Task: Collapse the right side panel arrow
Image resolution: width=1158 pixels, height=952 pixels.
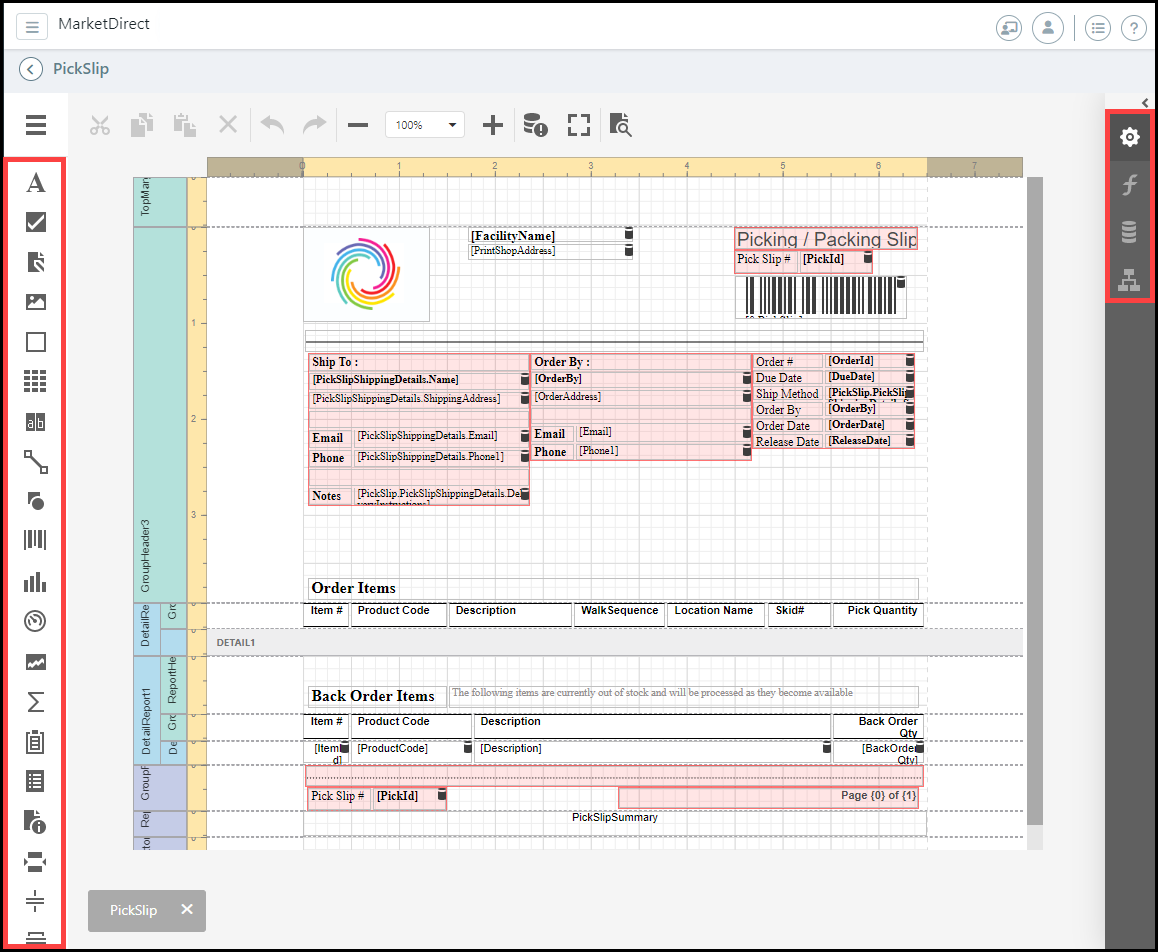Action: 1145,102
